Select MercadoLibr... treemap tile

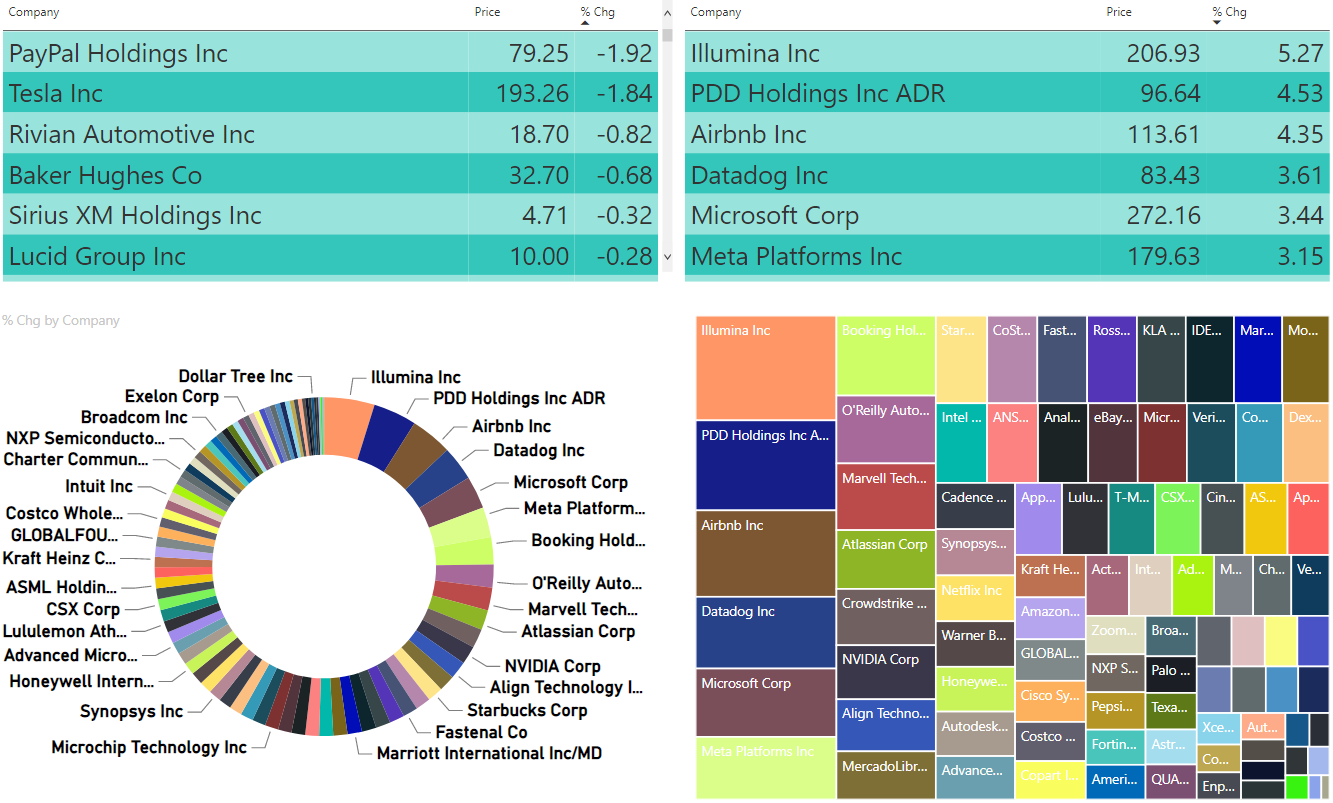(886, 775)
